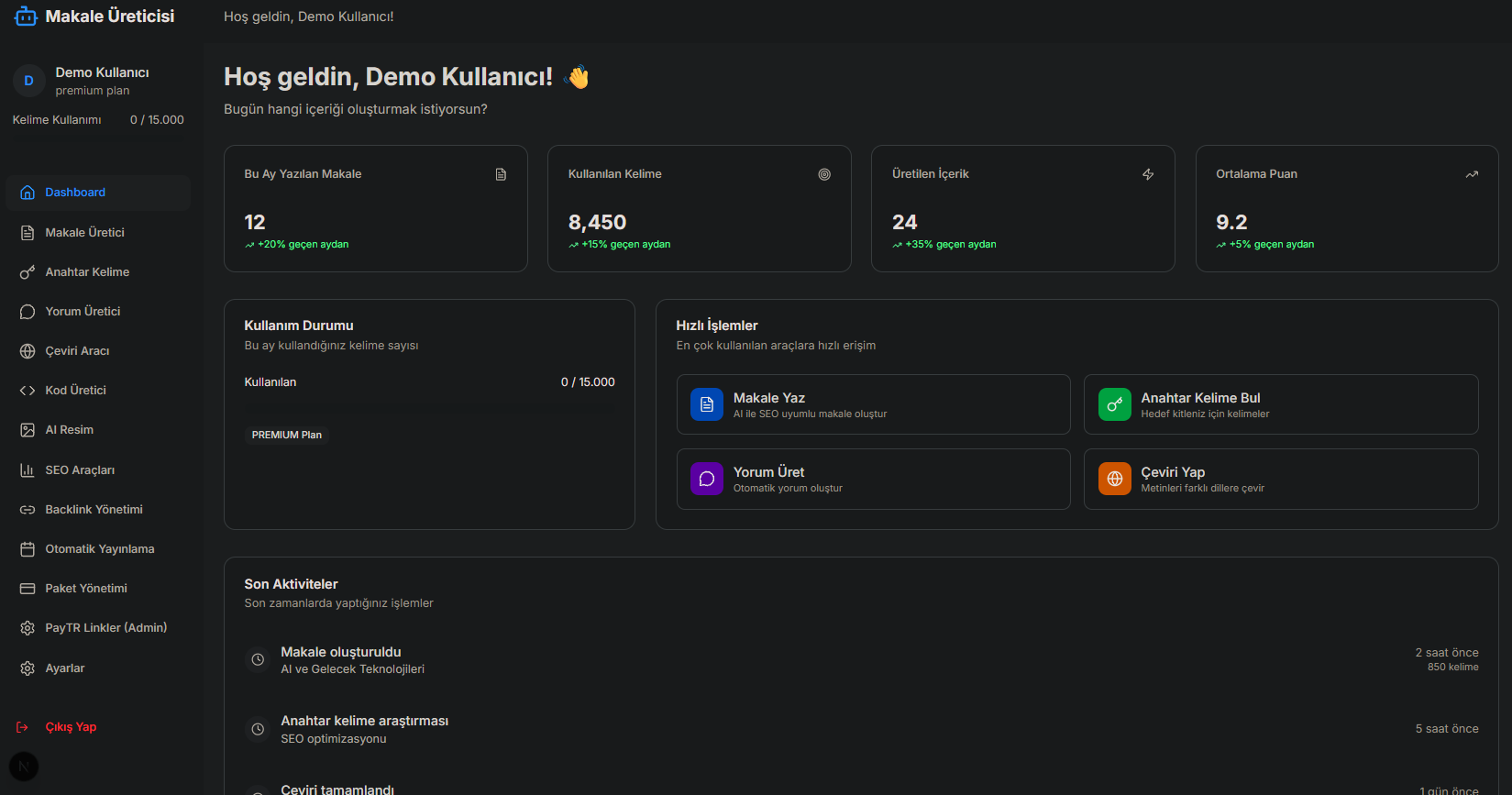Viewport: 1512px width, 795px height.
Task: Open SEO Araçları from sidebar
Action: 98,470
